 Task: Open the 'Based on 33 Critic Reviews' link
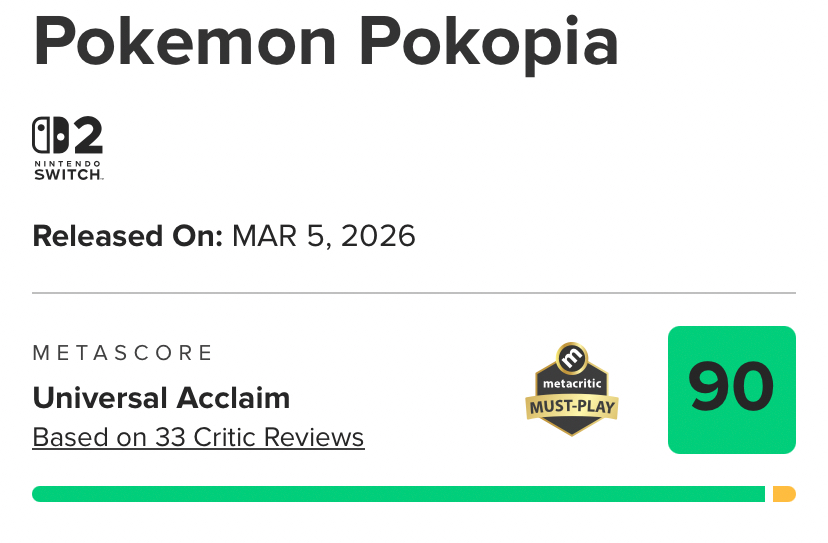(198, 438)
